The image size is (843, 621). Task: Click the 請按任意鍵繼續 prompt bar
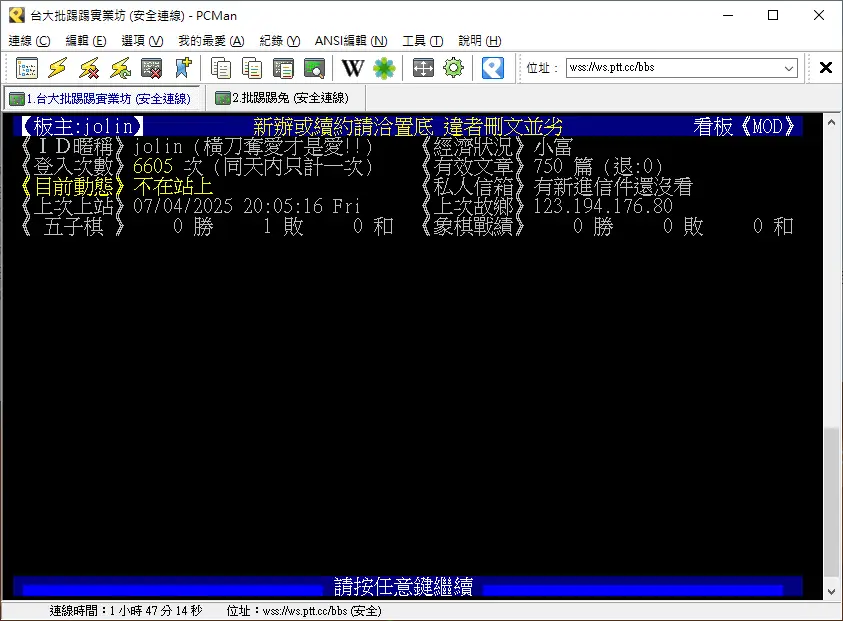tap(403, 587)
